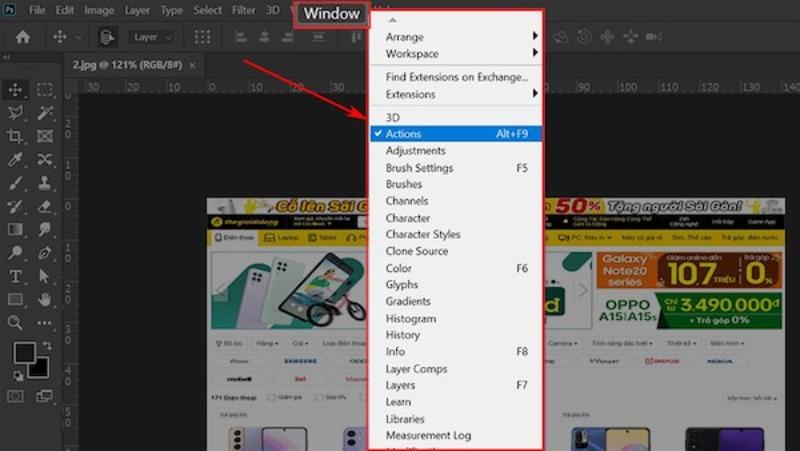Select the Move tool in the toolbox
This screenshot has width=800, height=451.
click(16, 90)
